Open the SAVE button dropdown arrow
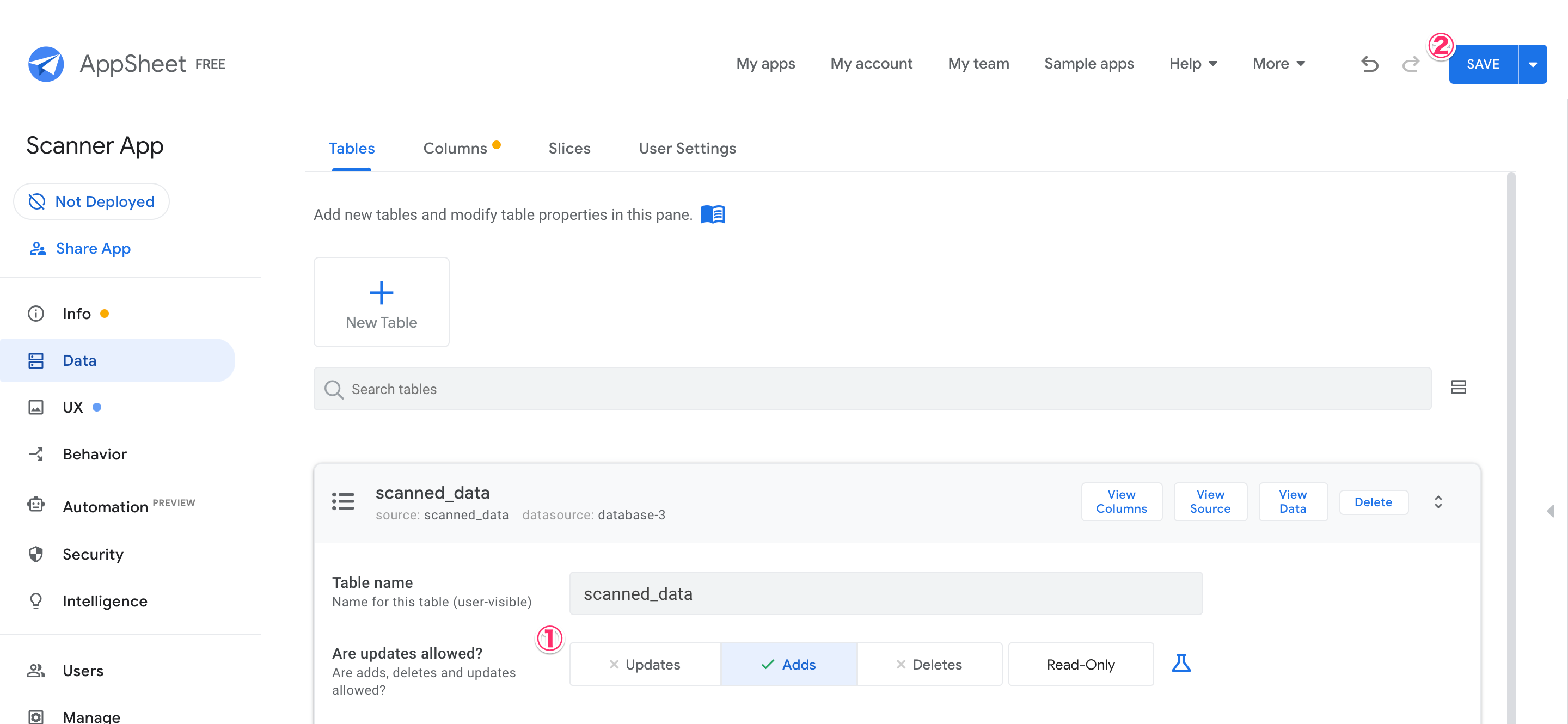1568x724 pixels. (1533, 64)
